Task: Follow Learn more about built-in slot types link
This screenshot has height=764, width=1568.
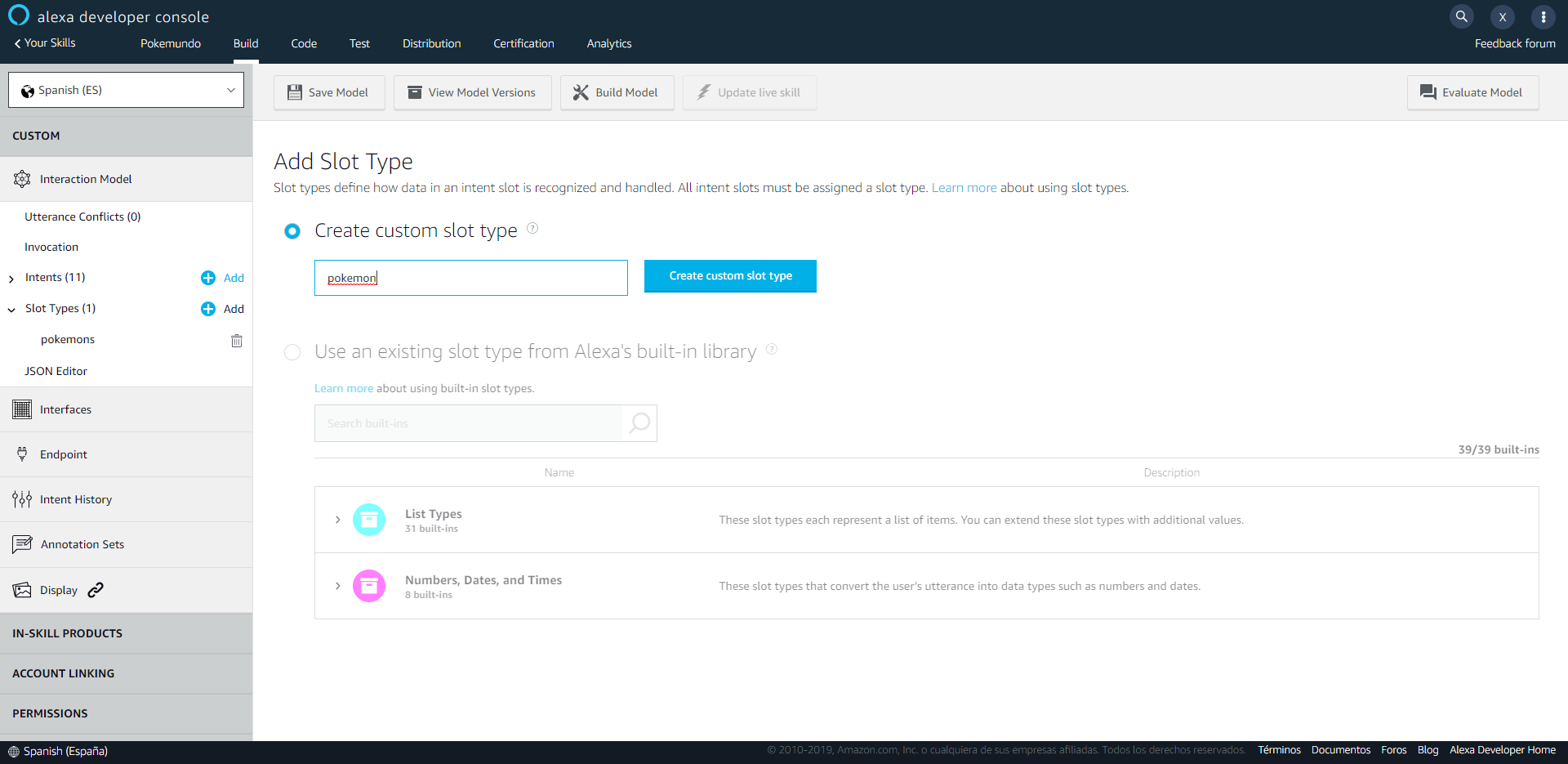Action: tap(344, 388)
